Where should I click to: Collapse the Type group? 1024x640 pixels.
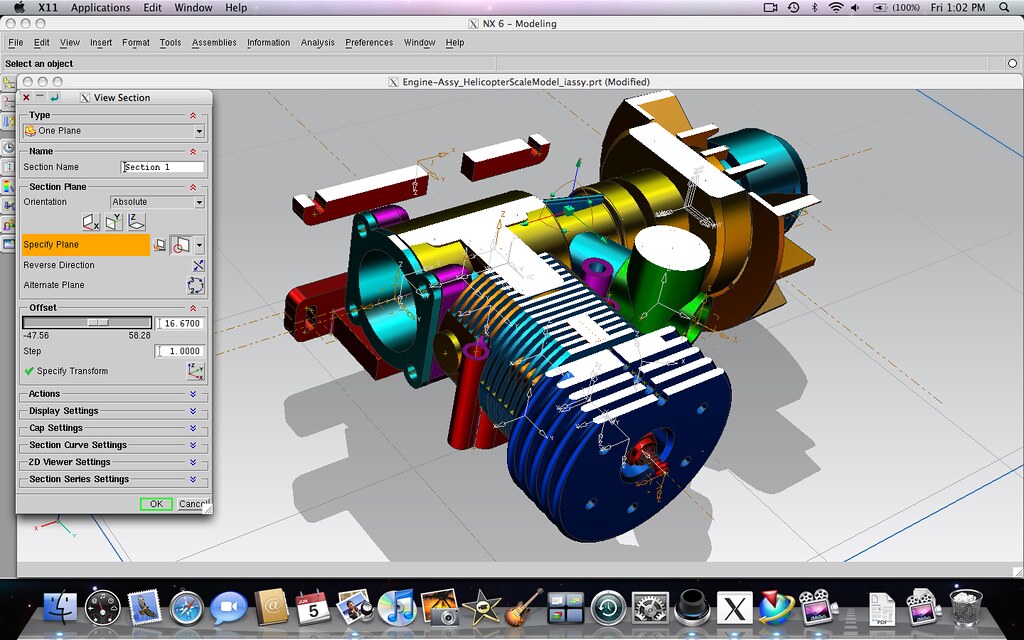(193, 116)
